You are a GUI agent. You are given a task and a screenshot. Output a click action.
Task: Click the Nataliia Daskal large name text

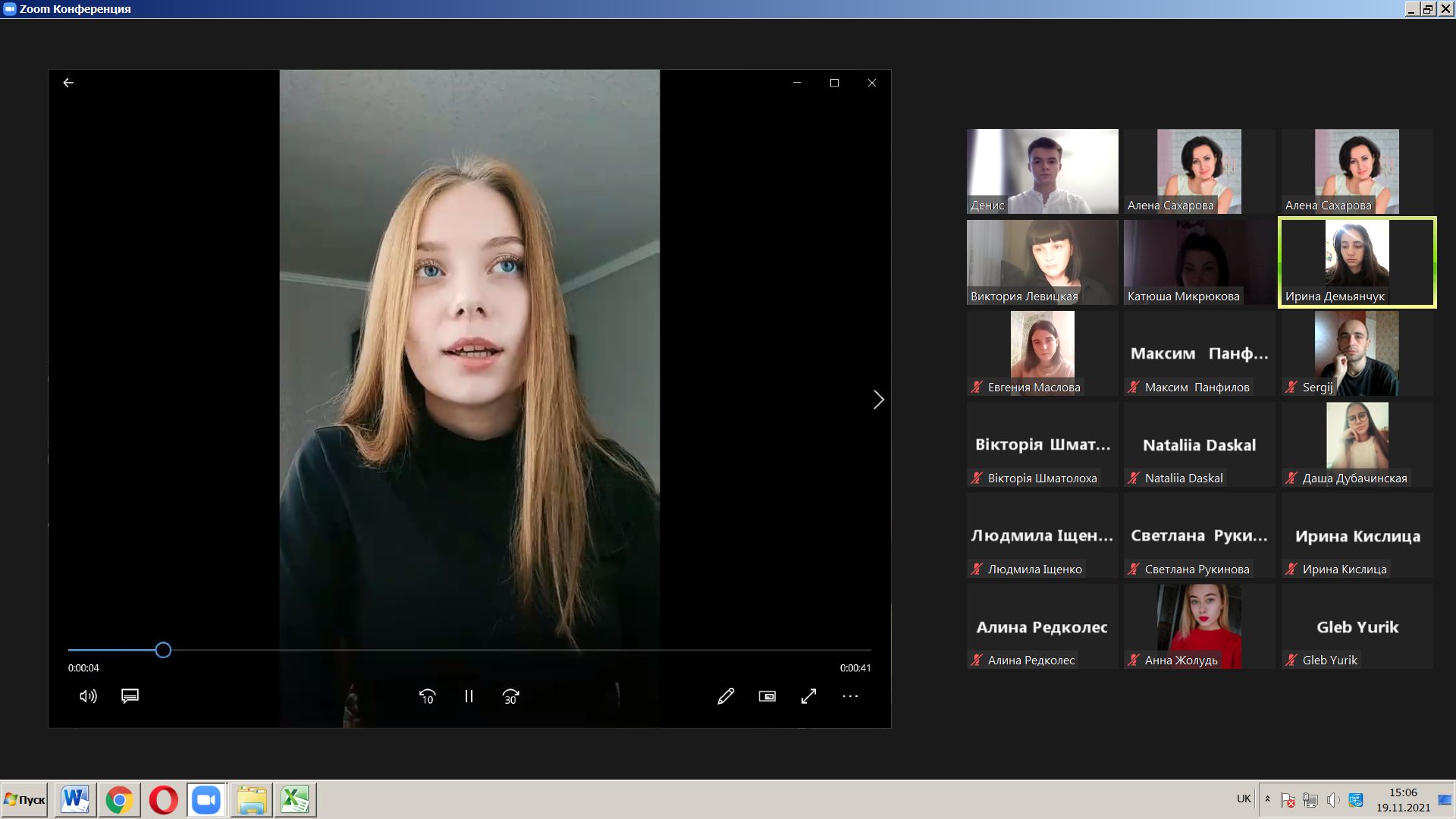click(x=1199, y=445)
